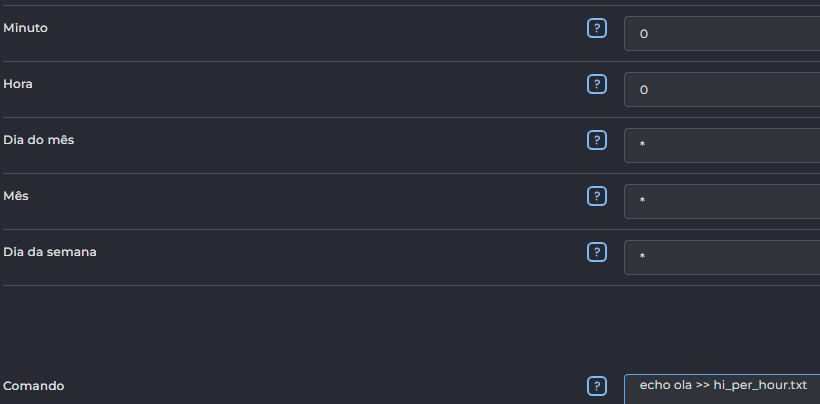
Task: Open the help tooltip for Hora
Action: tap(597, 84)
